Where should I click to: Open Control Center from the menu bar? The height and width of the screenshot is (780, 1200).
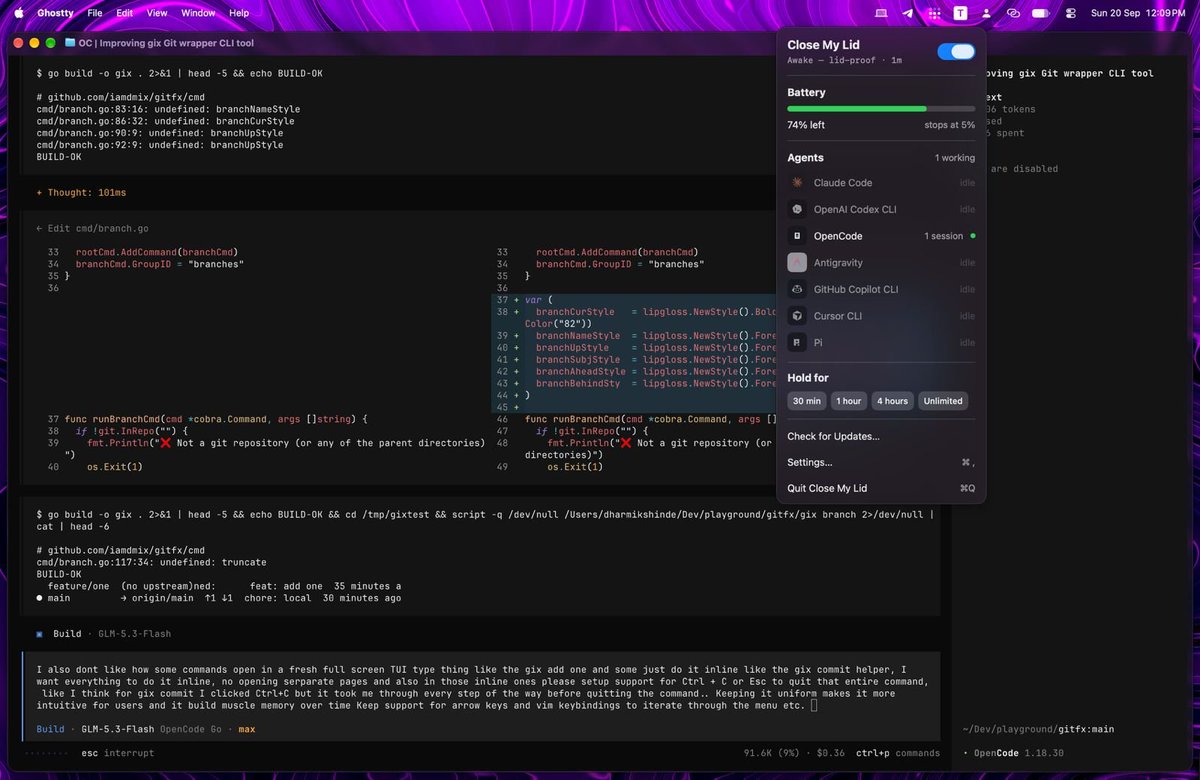click(1071, 13)
